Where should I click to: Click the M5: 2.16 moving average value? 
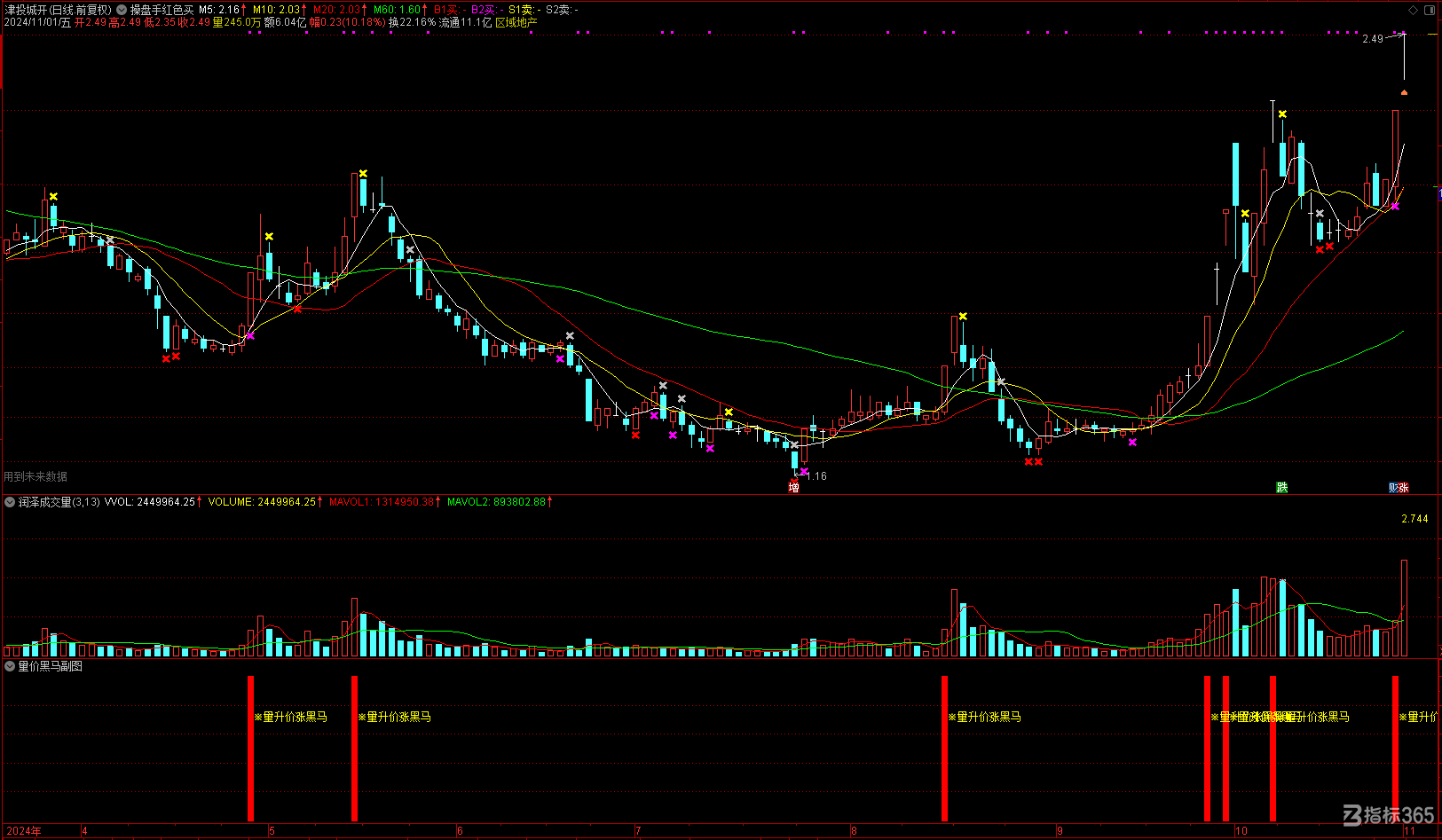click(219, 10)
